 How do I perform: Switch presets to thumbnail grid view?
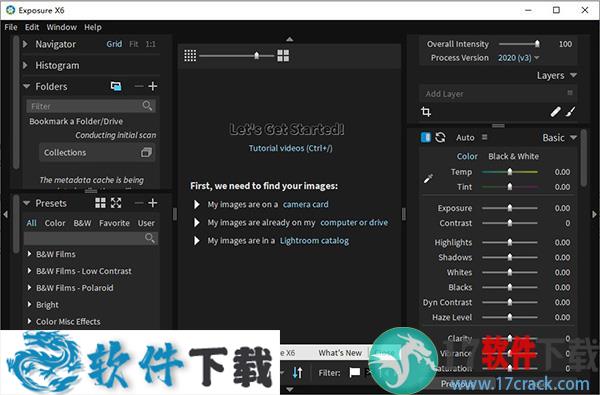[x=100, y=203]
